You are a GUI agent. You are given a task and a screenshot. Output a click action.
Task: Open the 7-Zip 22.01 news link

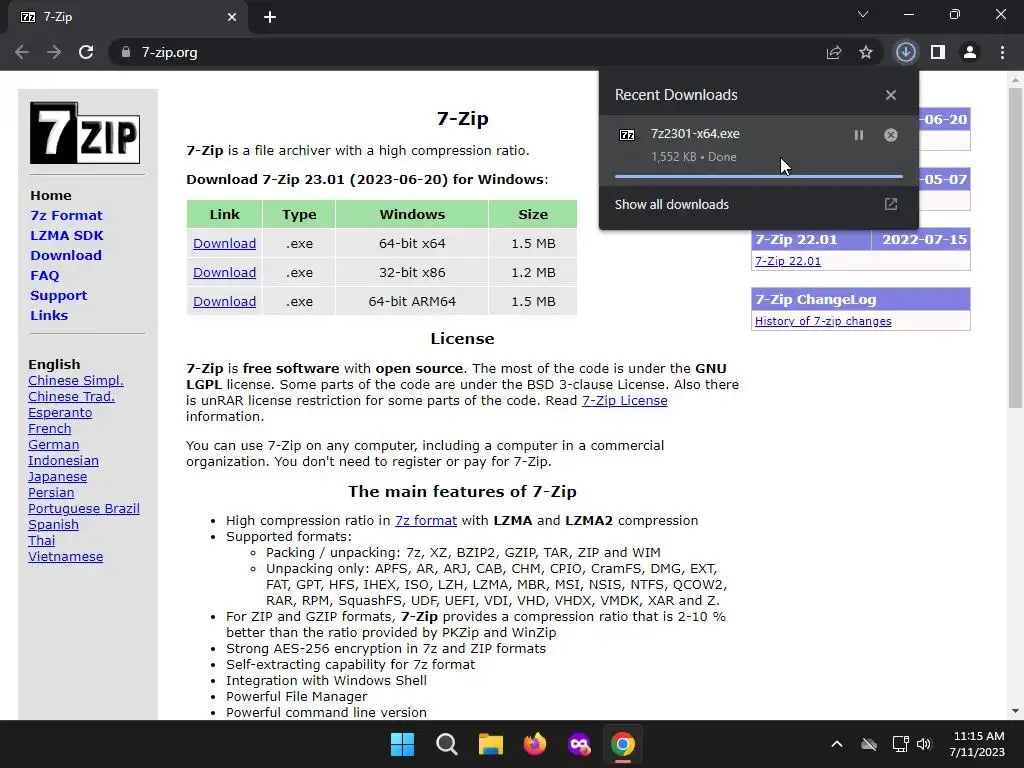788,261
